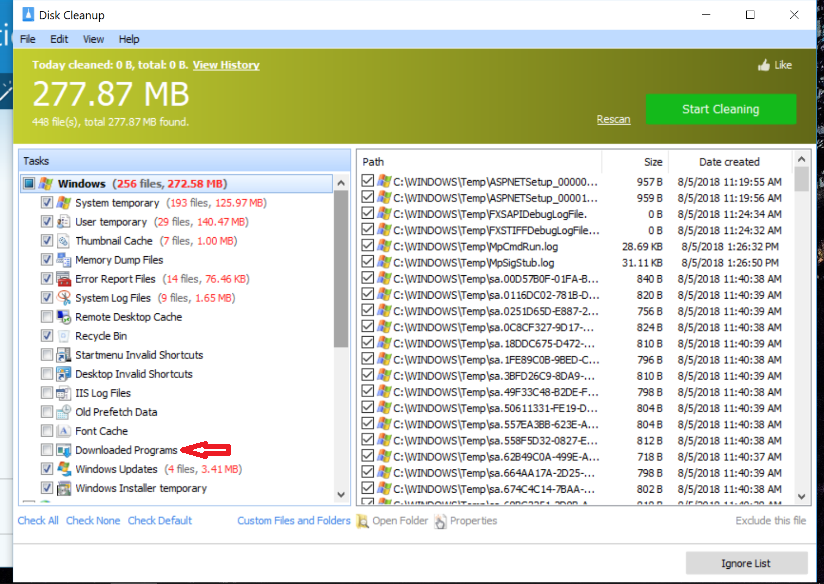The width and height of the screenshot is (824, 584).
Task: Click the Recycle Bin task icon
Action: [64, 336]
